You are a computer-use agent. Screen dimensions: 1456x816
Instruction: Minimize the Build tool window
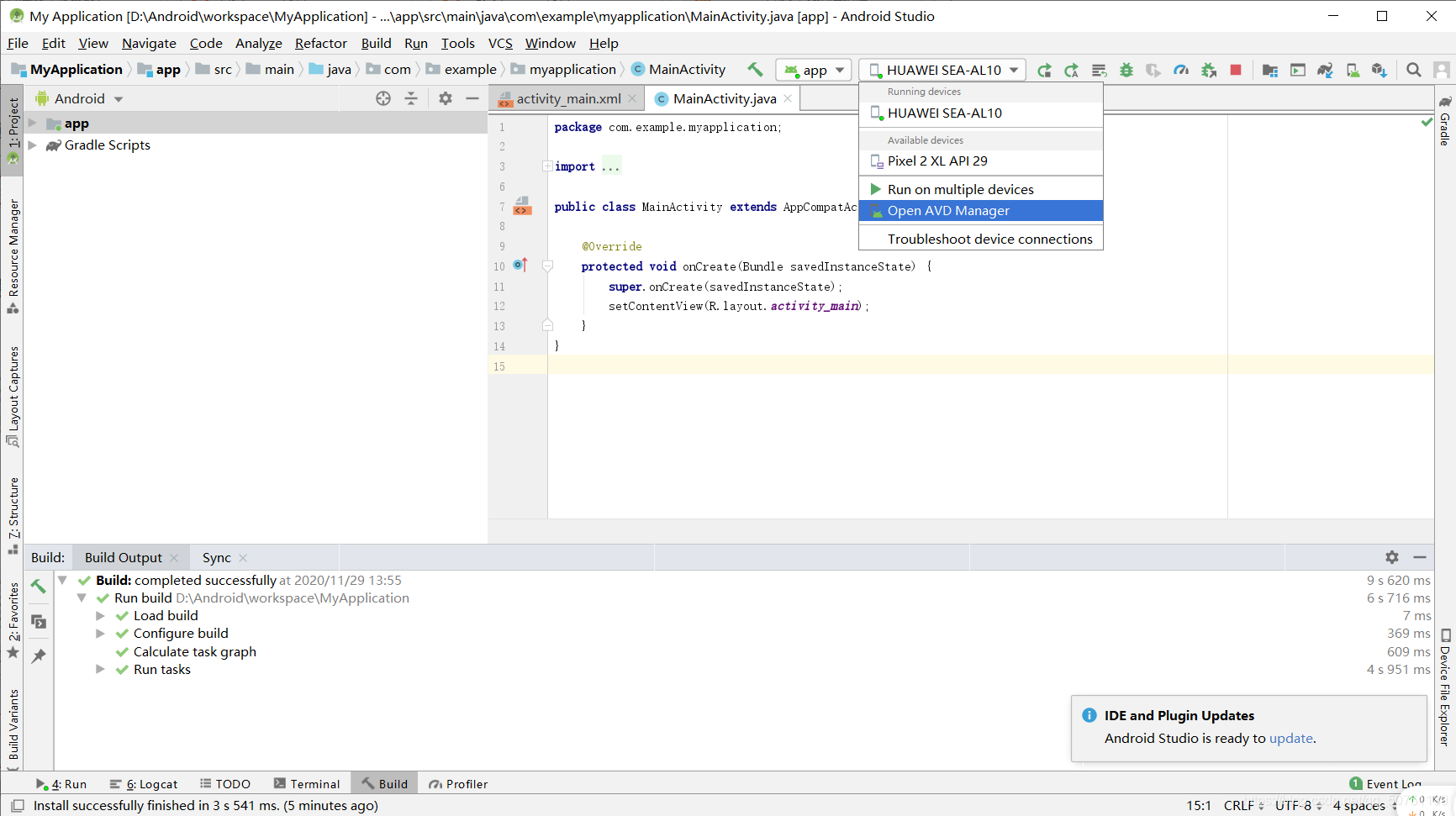[1420, 557]
